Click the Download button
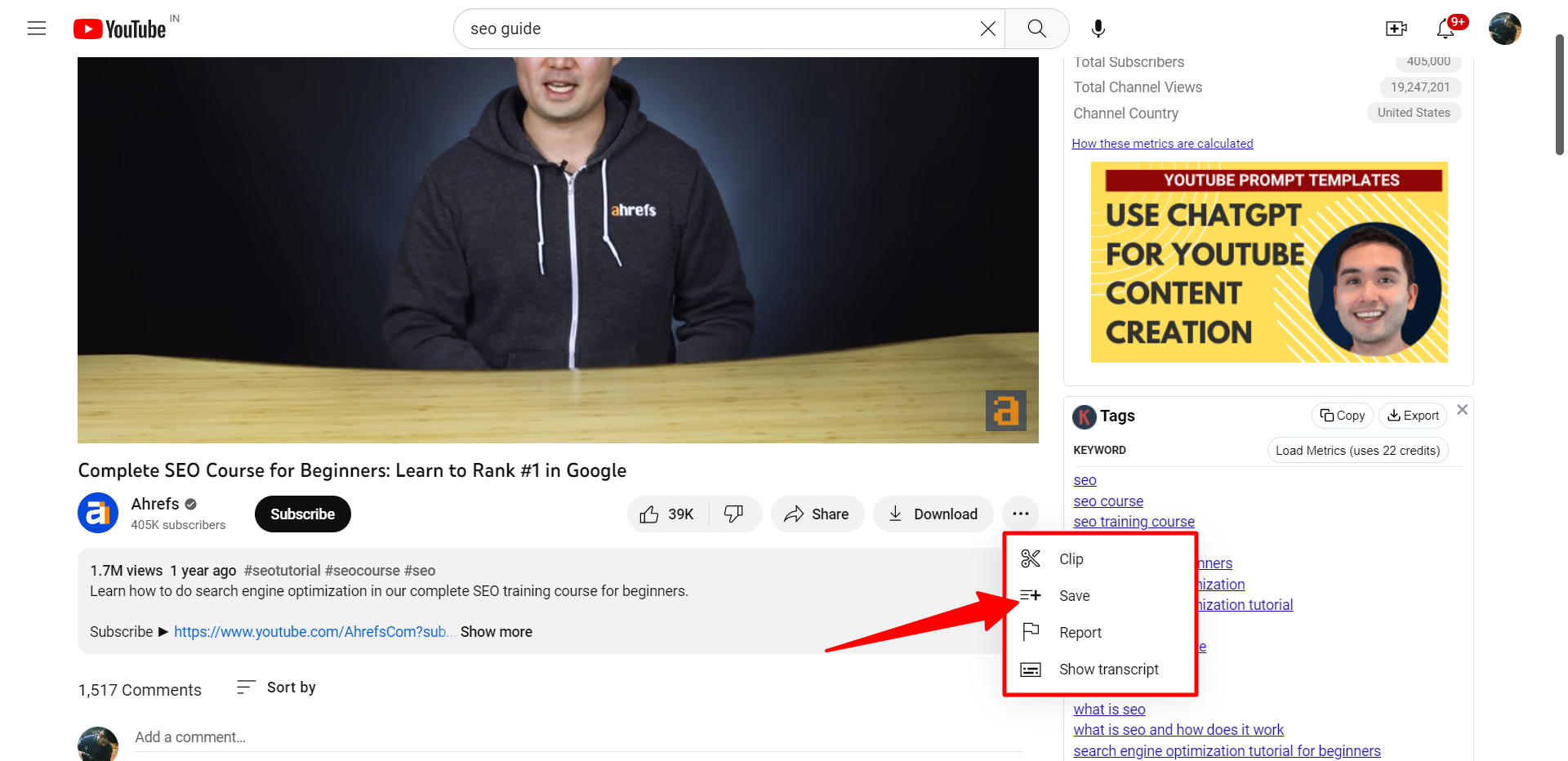The height and width of the screenshot is (761, 1568). pos(933,514)
